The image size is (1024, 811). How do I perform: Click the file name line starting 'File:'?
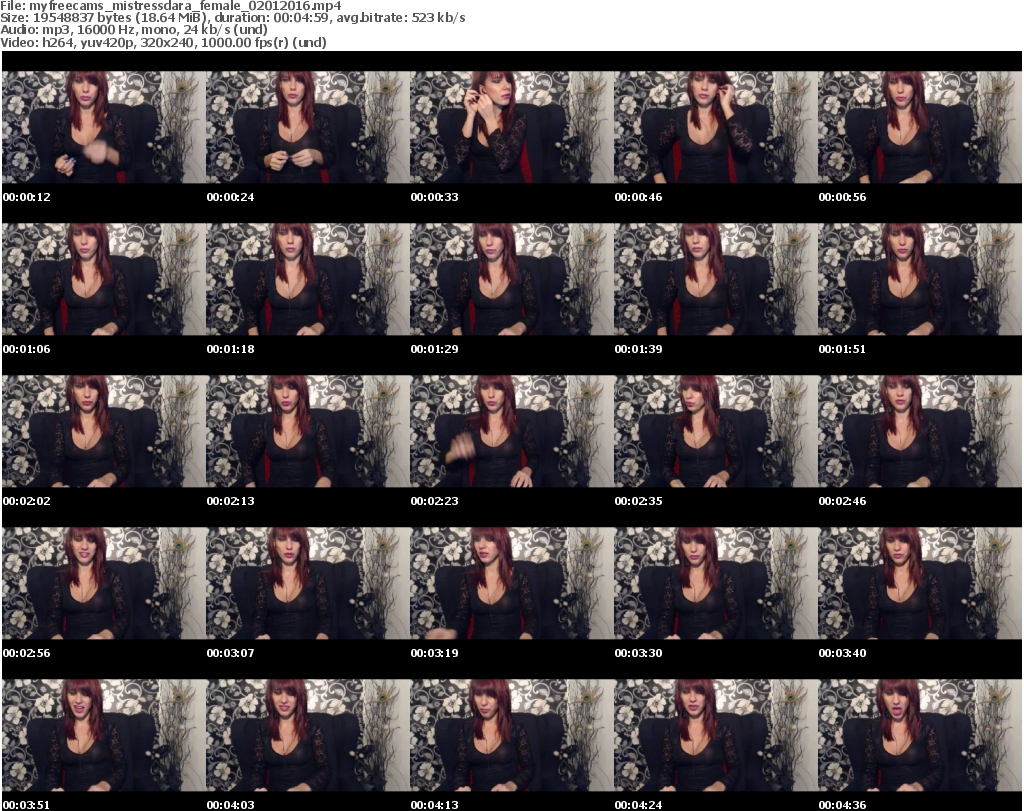pos(170,5)
